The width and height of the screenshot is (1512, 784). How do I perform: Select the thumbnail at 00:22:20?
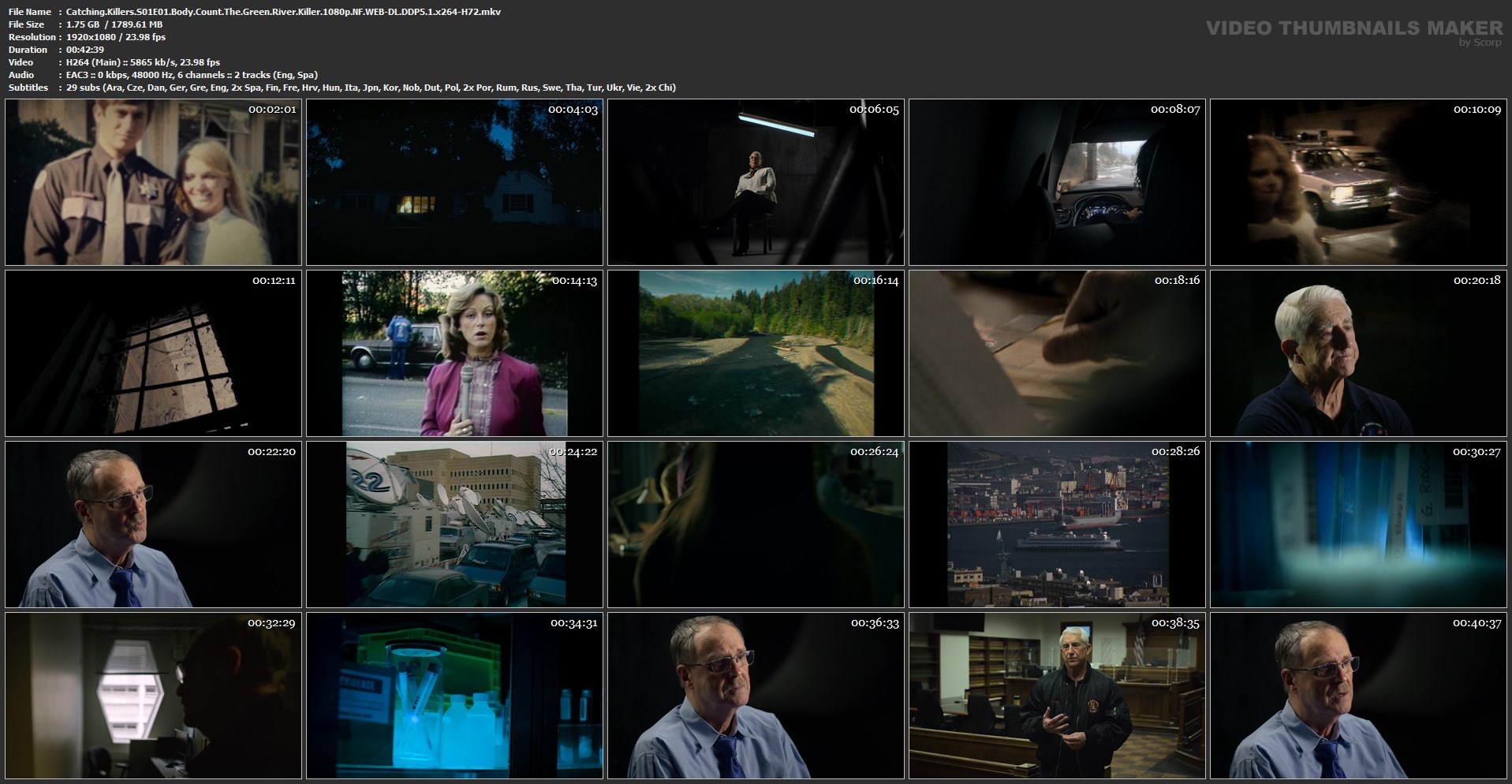tap(153, 525)
